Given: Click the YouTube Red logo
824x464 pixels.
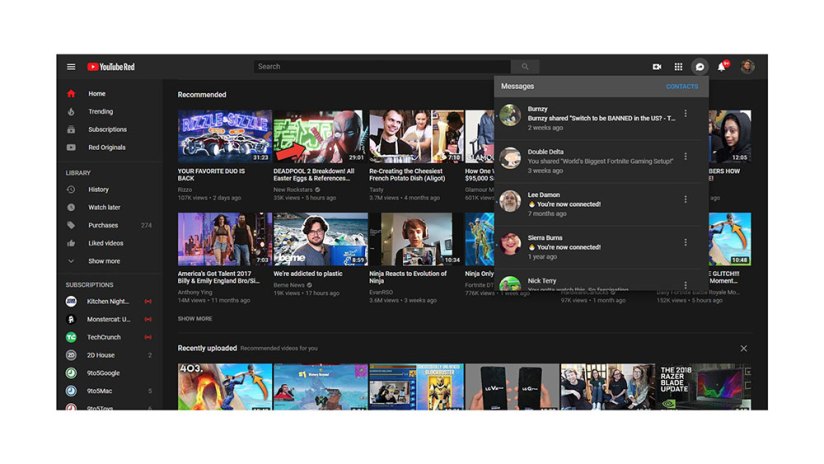Looking at the screenshot, I should click(111, 67).
